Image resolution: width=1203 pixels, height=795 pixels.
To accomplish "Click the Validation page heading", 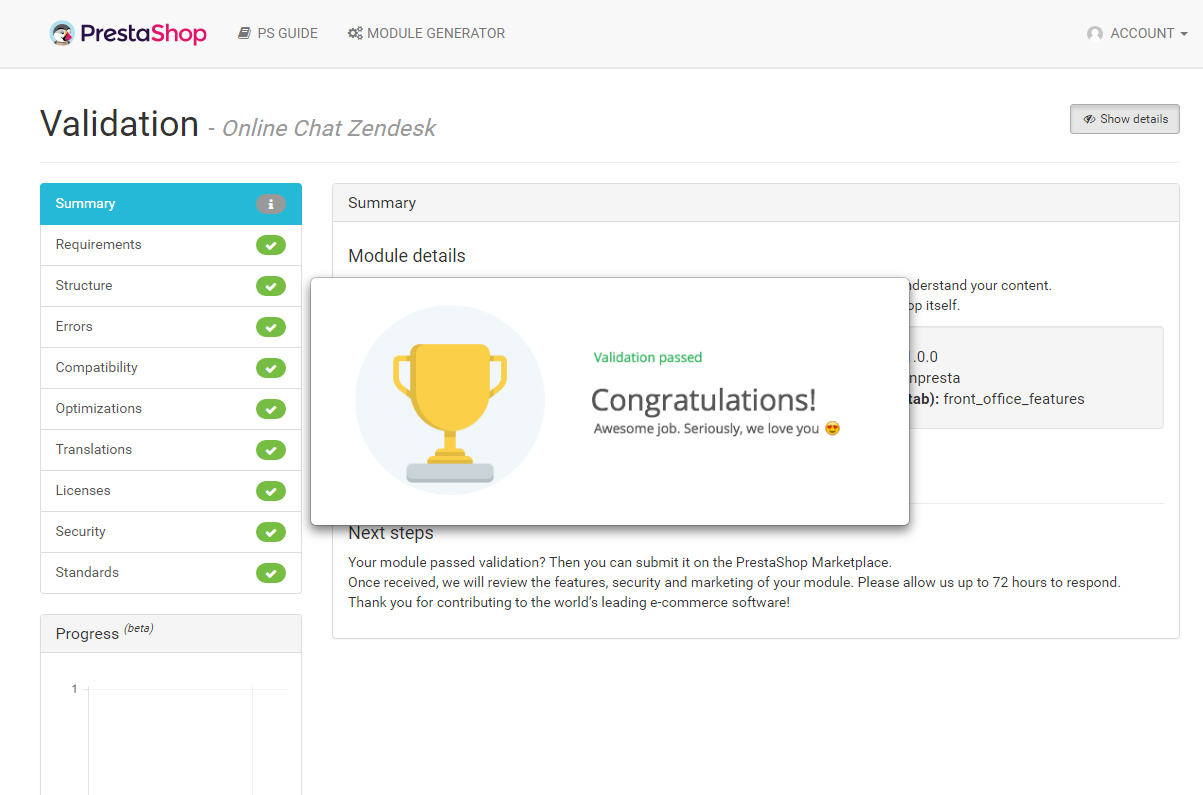I will 120,124.
